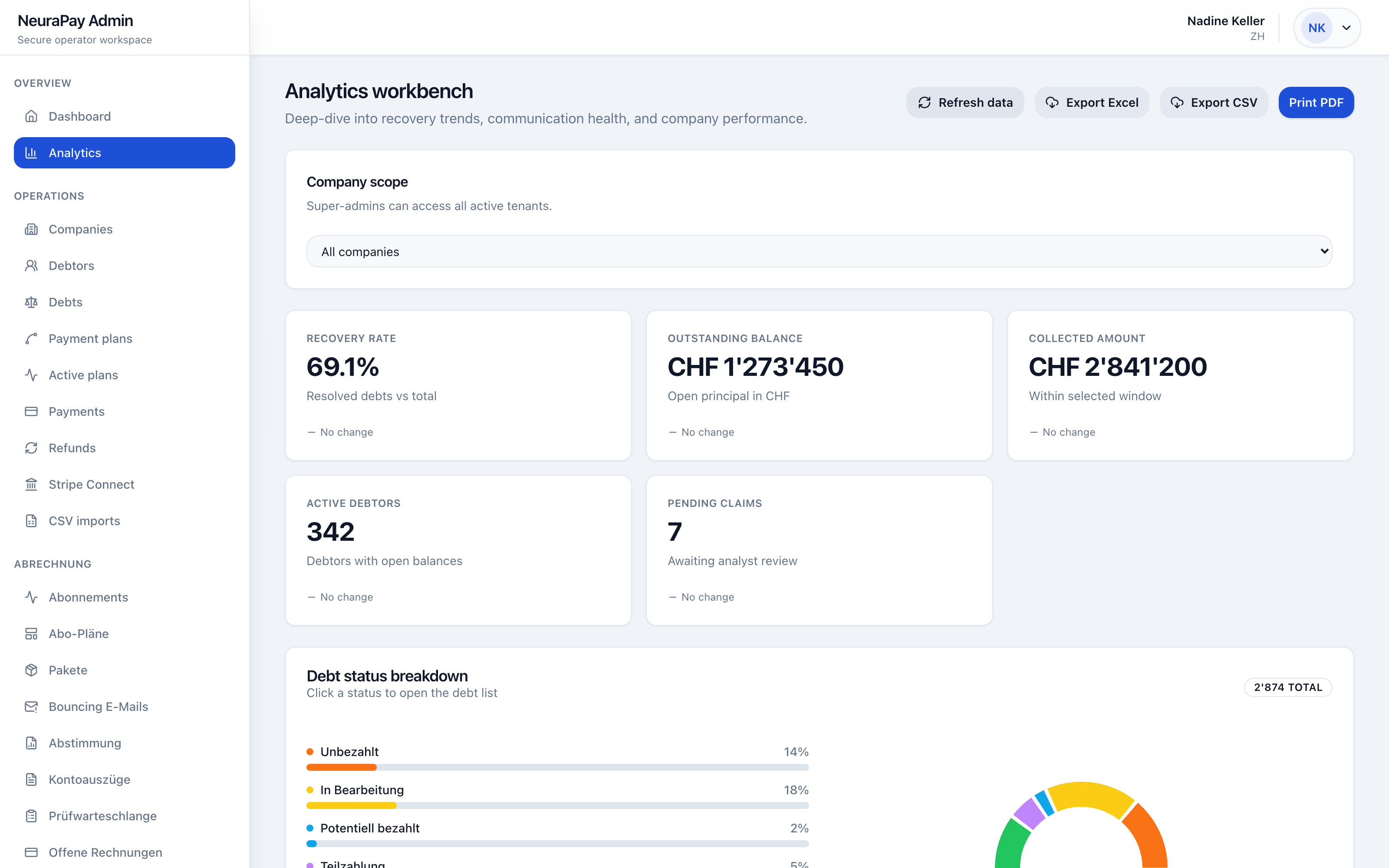Click the Active debtors 342 card
The width and height of the screenshot is (1389, 868).
(x=458, y=550)
